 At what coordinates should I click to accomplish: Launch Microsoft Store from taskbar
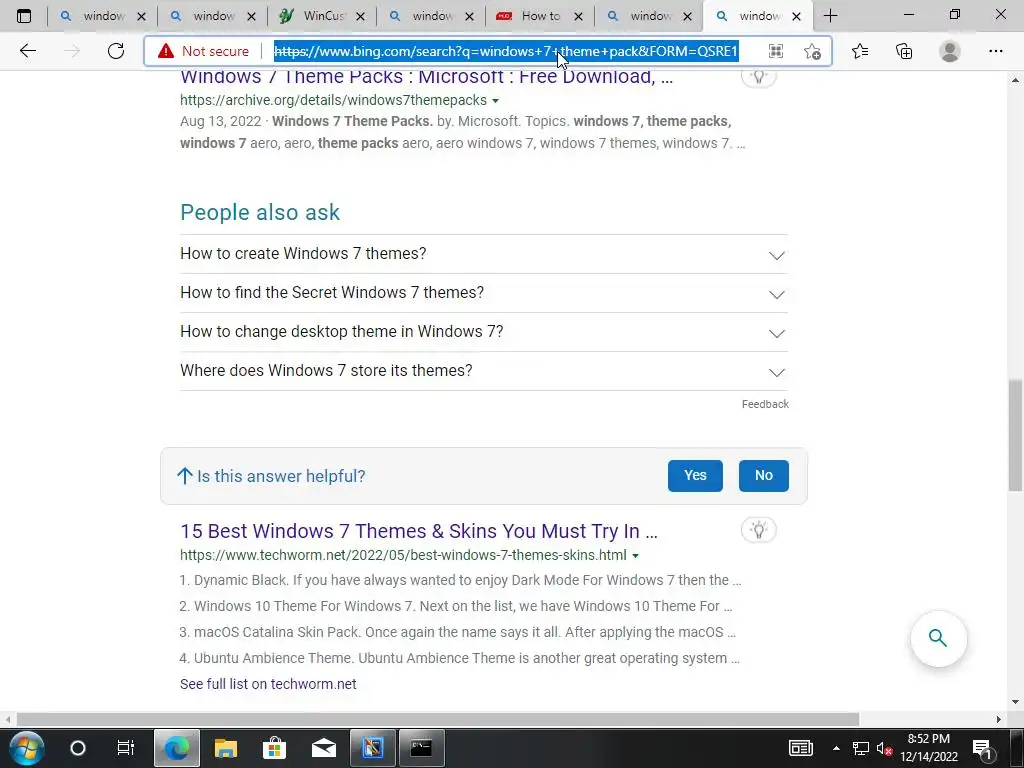[274, 748]
